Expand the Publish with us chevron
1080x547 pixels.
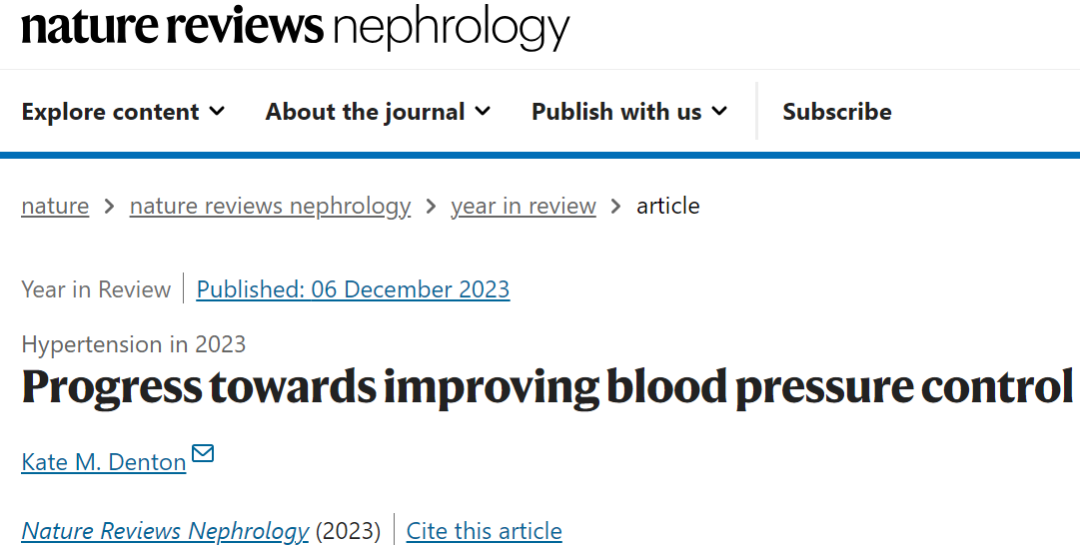pyautogui.click(x=720, y=111)
